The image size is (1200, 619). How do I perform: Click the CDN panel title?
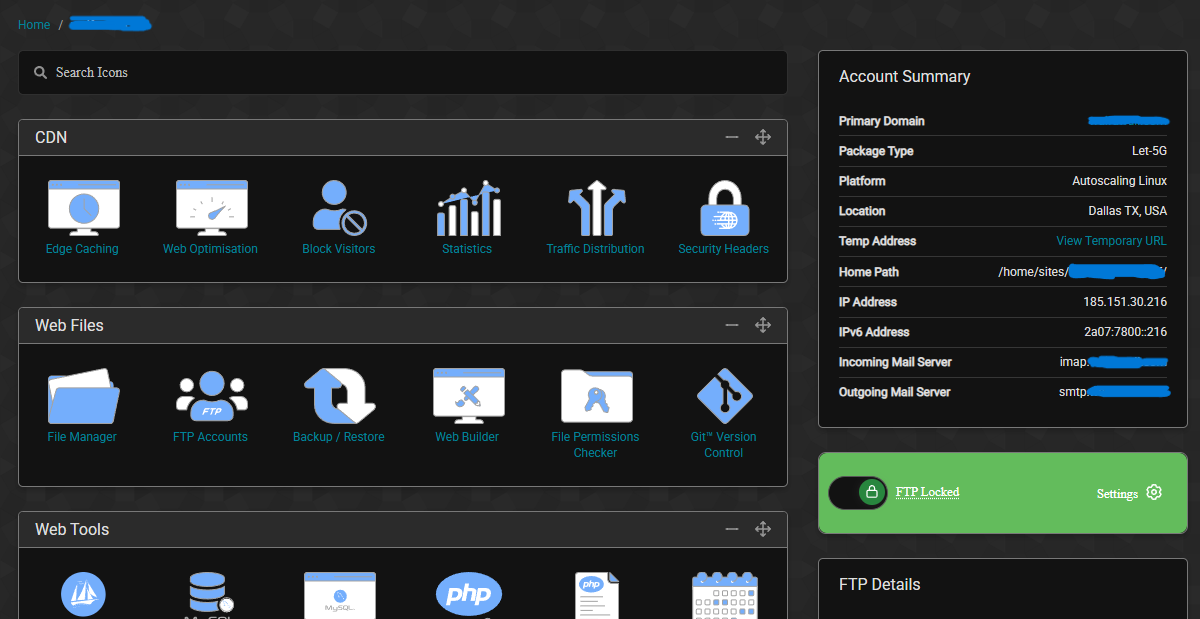coord(51,137)
